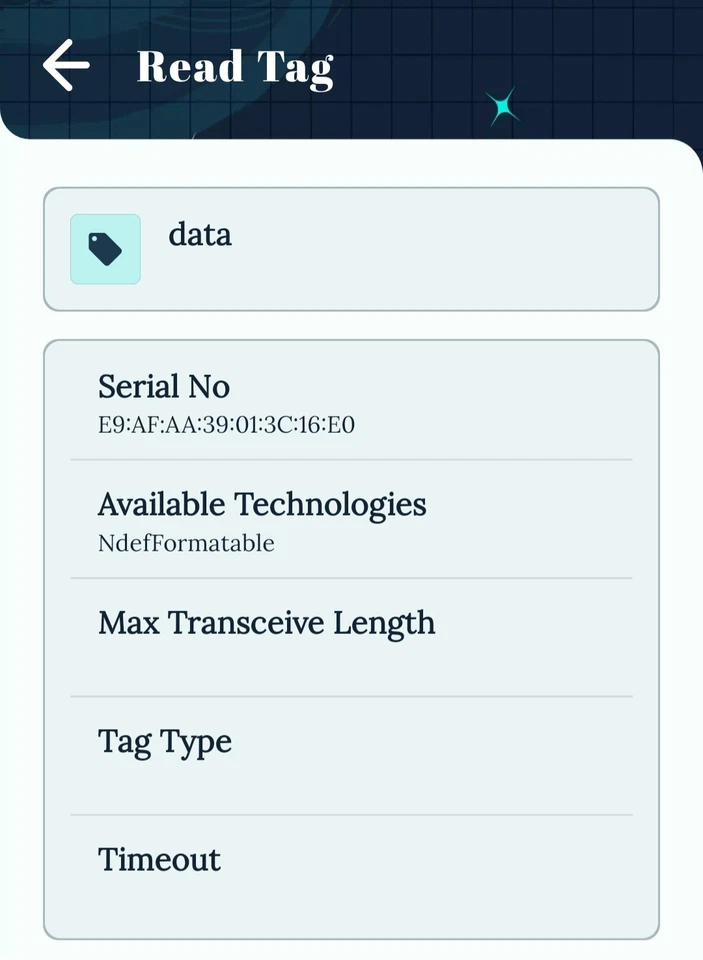Tap the back arrow icon
This screenshot has height=960, width=703.
pyautogui.click(x=66, y=66)
